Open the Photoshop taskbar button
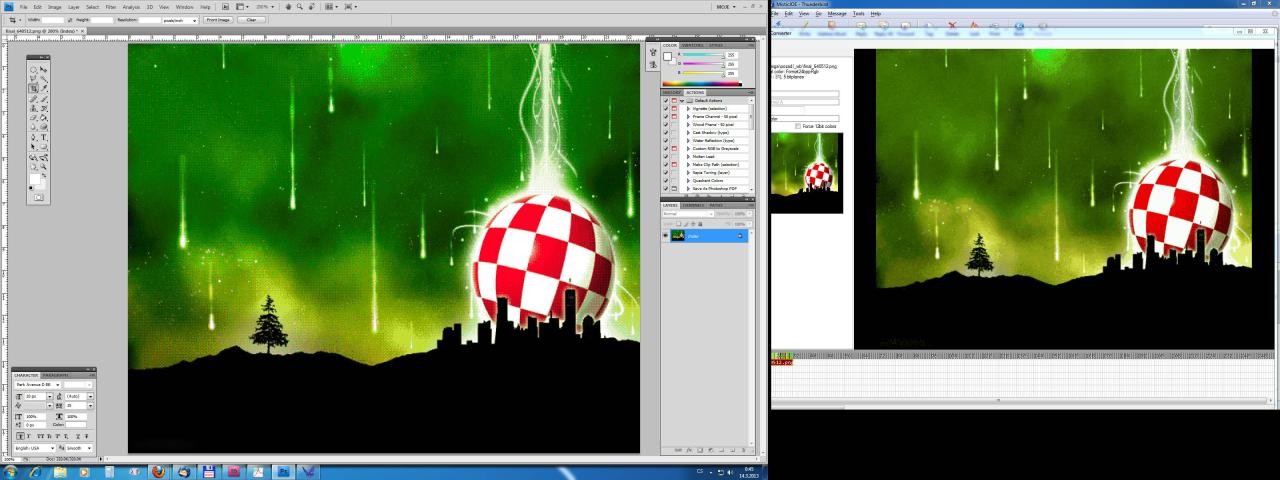Screen dimensions: 1280x480 click(x=282, y=471)
